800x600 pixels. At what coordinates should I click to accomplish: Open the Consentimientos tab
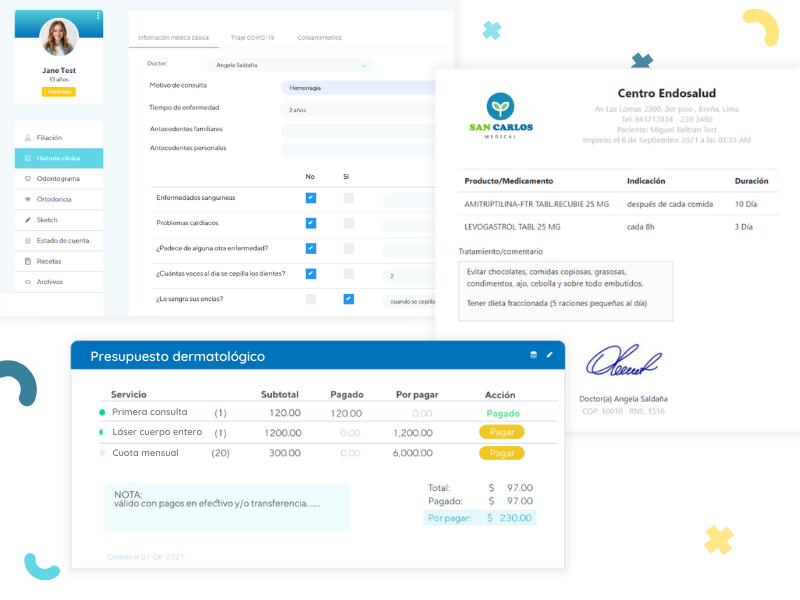click(319, 38)
